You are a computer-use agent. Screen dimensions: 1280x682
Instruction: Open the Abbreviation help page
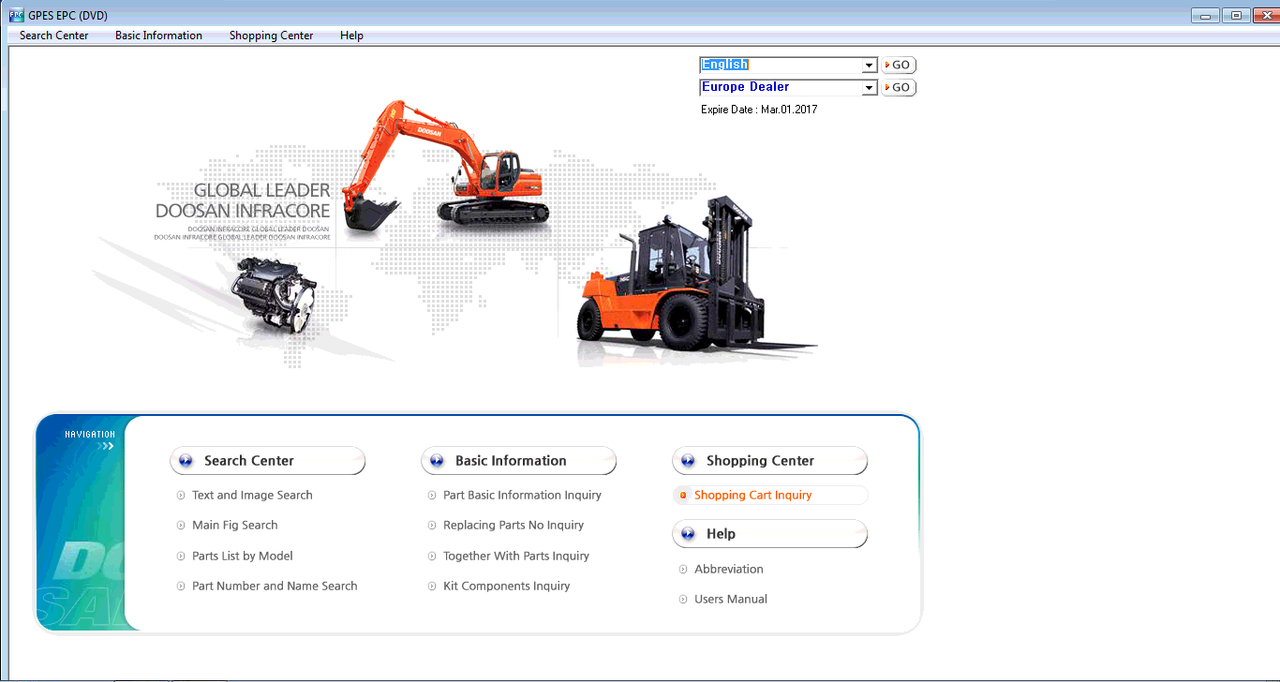coord(729,569)
